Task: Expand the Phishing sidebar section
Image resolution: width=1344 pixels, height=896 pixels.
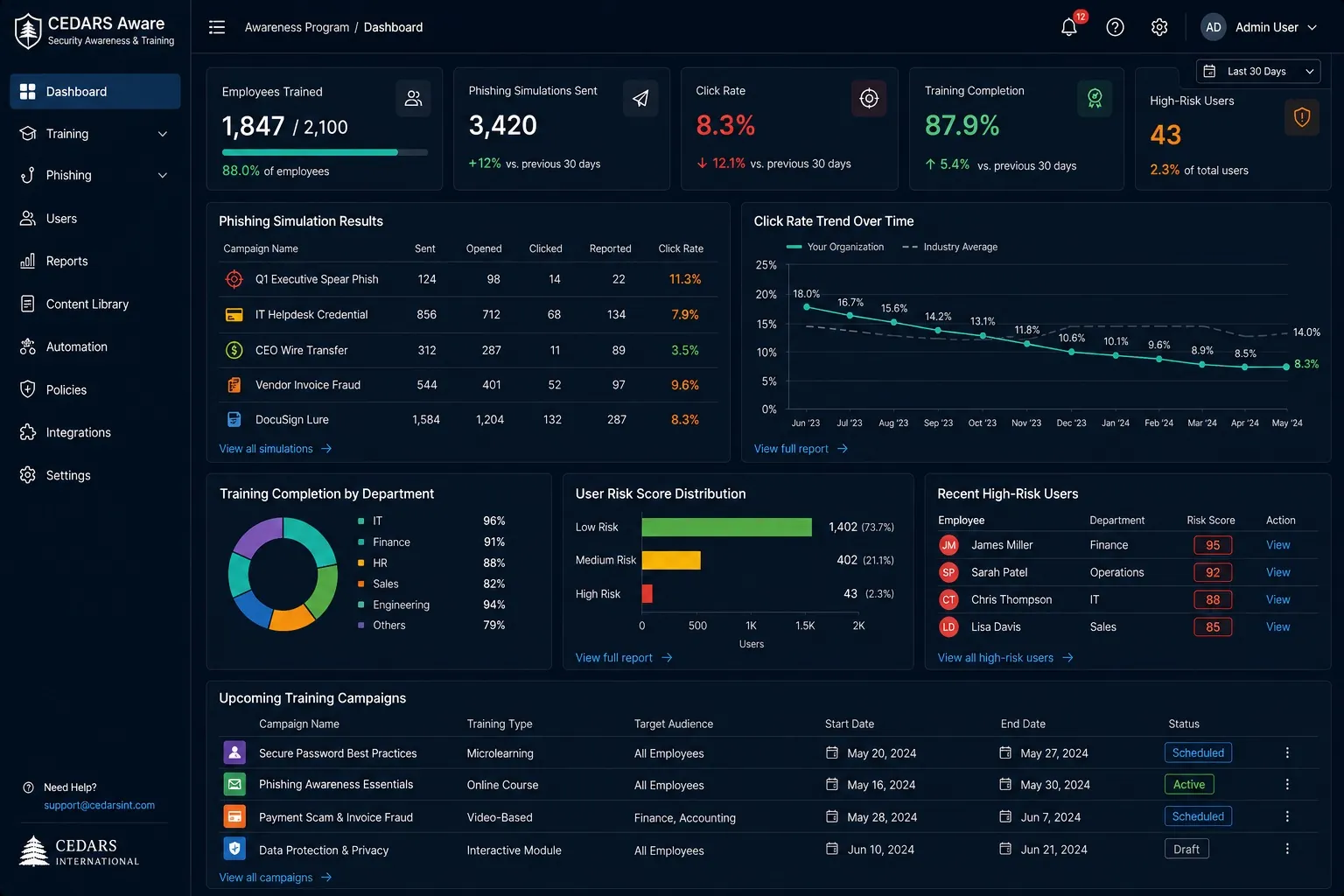Action: [x=94, y=175]
